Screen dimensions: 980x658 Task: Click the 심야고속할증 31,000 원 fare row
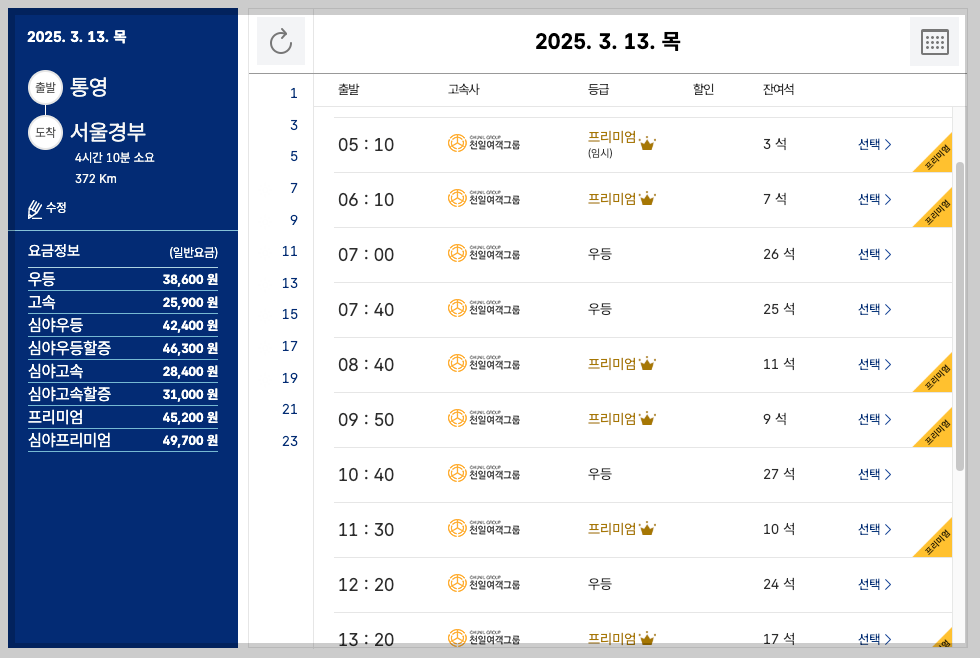(x=122, y=394)
